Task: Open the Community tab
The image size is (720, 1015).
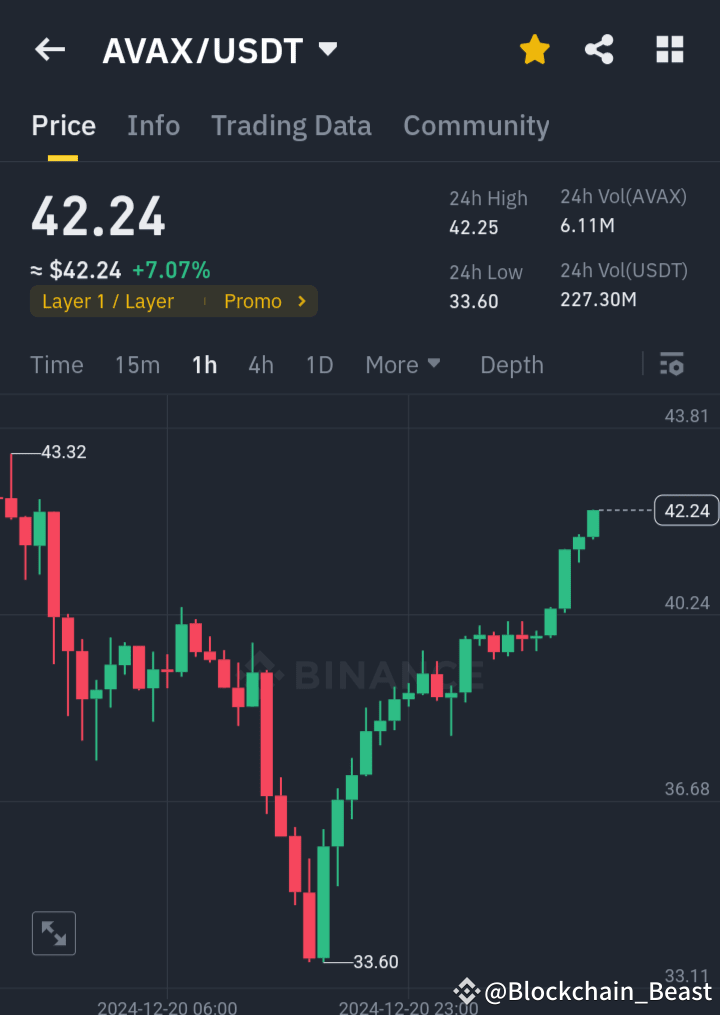Action: (476, 126)
